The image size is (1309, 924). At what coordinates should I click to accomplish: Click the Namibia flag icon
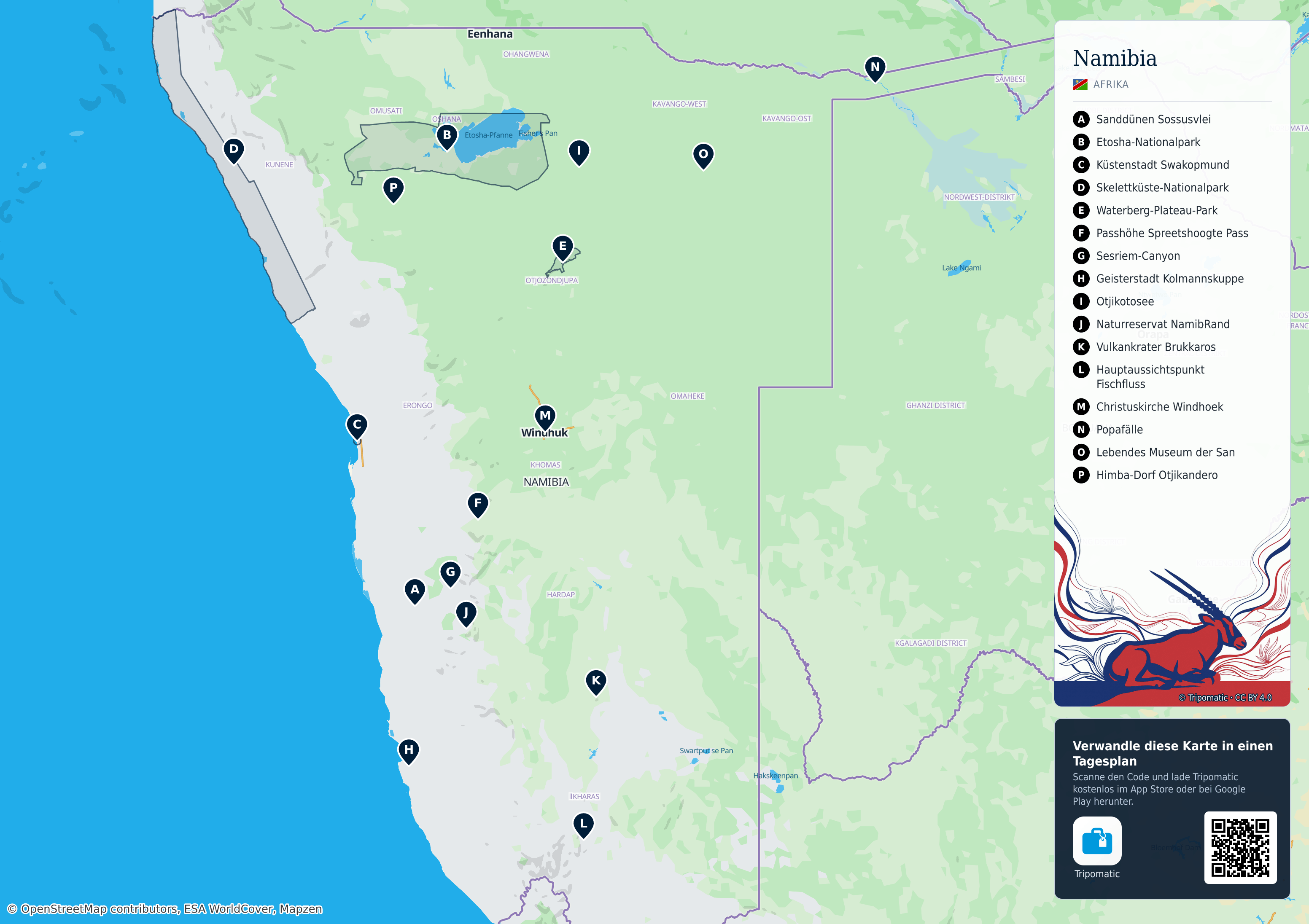(x=1080, y=84)
